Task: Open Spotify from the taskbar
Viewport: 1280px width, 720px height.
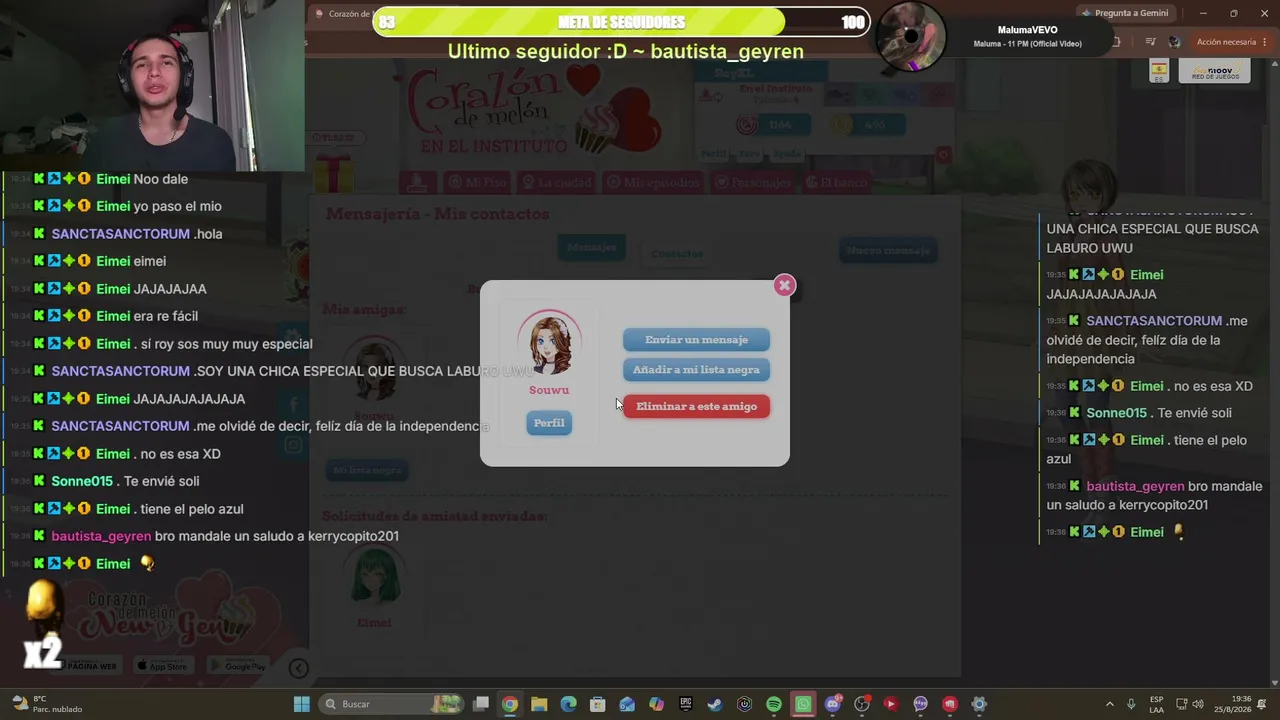Action: (x=774, y=704)
